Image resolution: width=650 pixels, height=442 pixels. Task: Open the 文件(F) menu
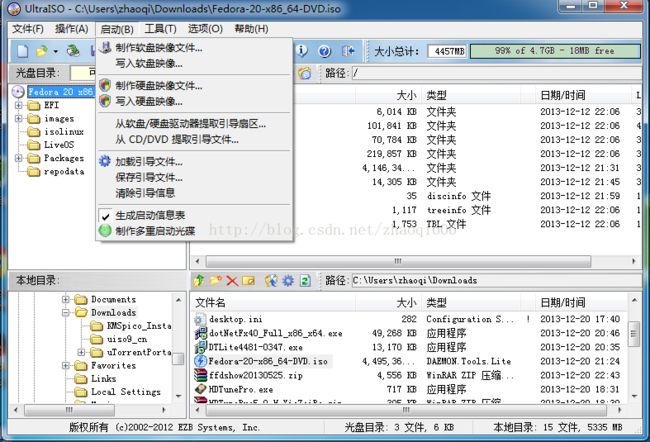tap(28, 29)
